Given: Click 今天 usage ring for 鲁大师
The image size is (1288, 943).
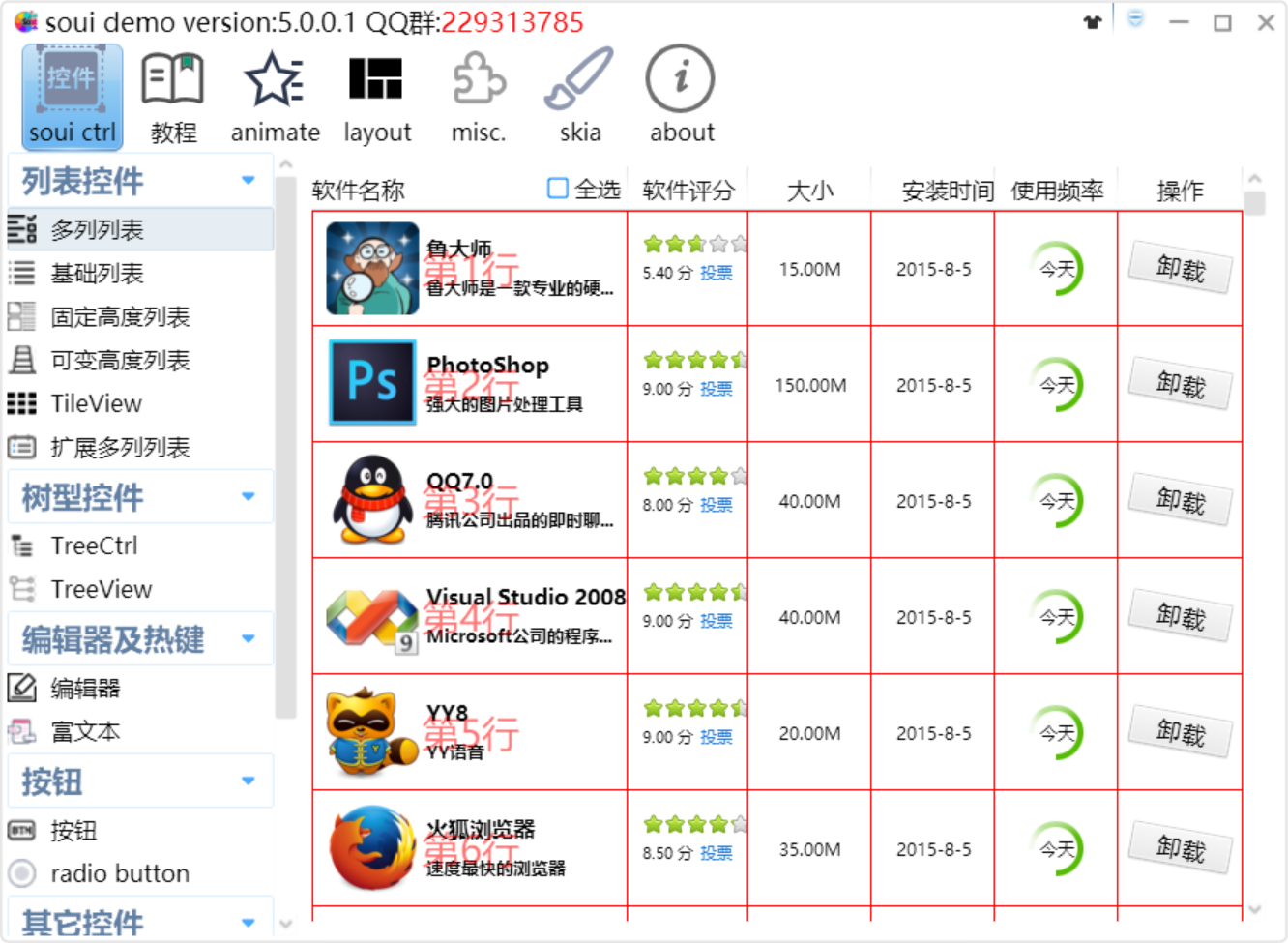Looking at the screenshot, I should [1056, 268].
